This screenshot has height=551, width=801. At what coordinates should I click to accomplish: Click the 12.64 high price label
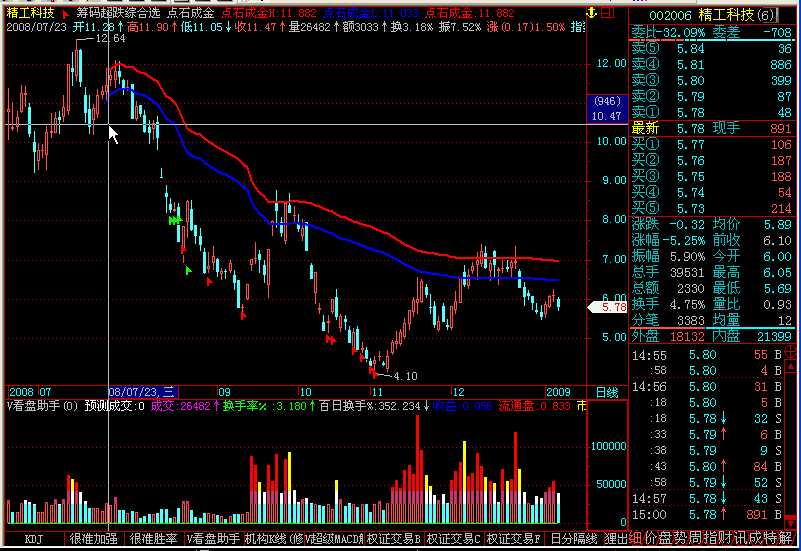pyautogui.click(x=110, y=39)
